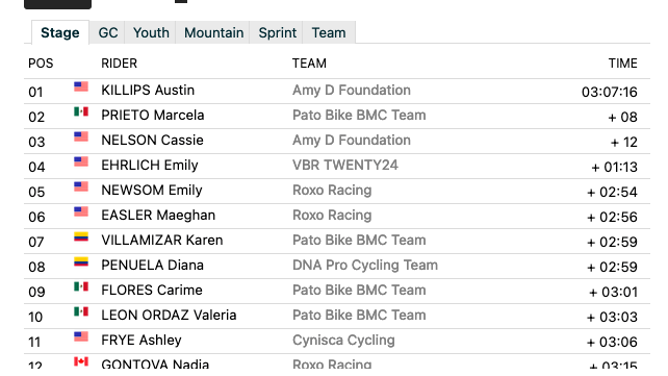
Task: Show the Sprint classification tab
Action: click(277, 33)
